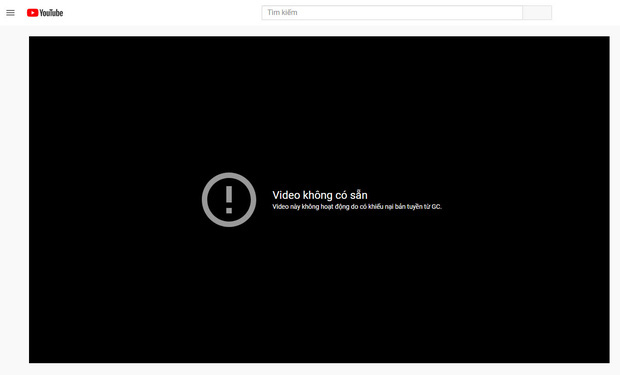Expand the sidebar with three-line icon

pos(10,13)
